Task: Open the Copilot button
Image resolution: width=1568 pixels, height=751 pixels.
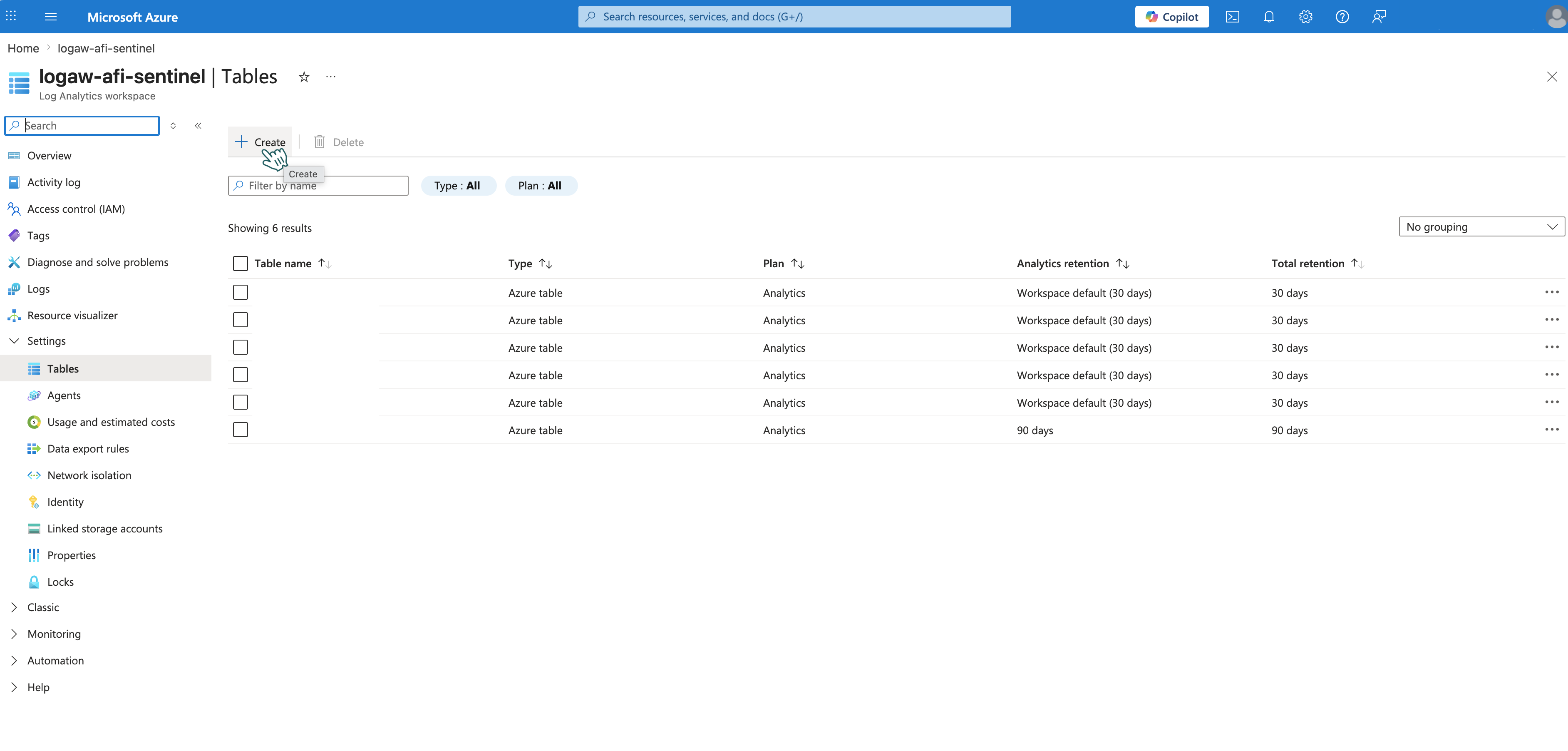Action: tap(1172, 17)
